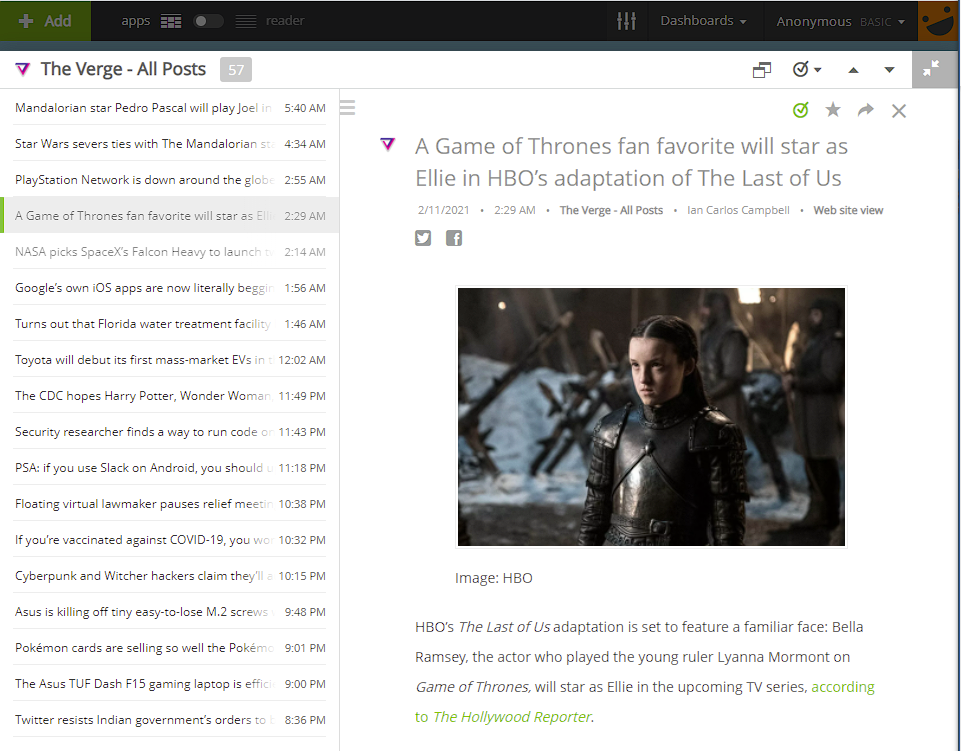Click the article pane hamburger menu icon
This screenshot has height=751, width=961.
coord(348,108)
